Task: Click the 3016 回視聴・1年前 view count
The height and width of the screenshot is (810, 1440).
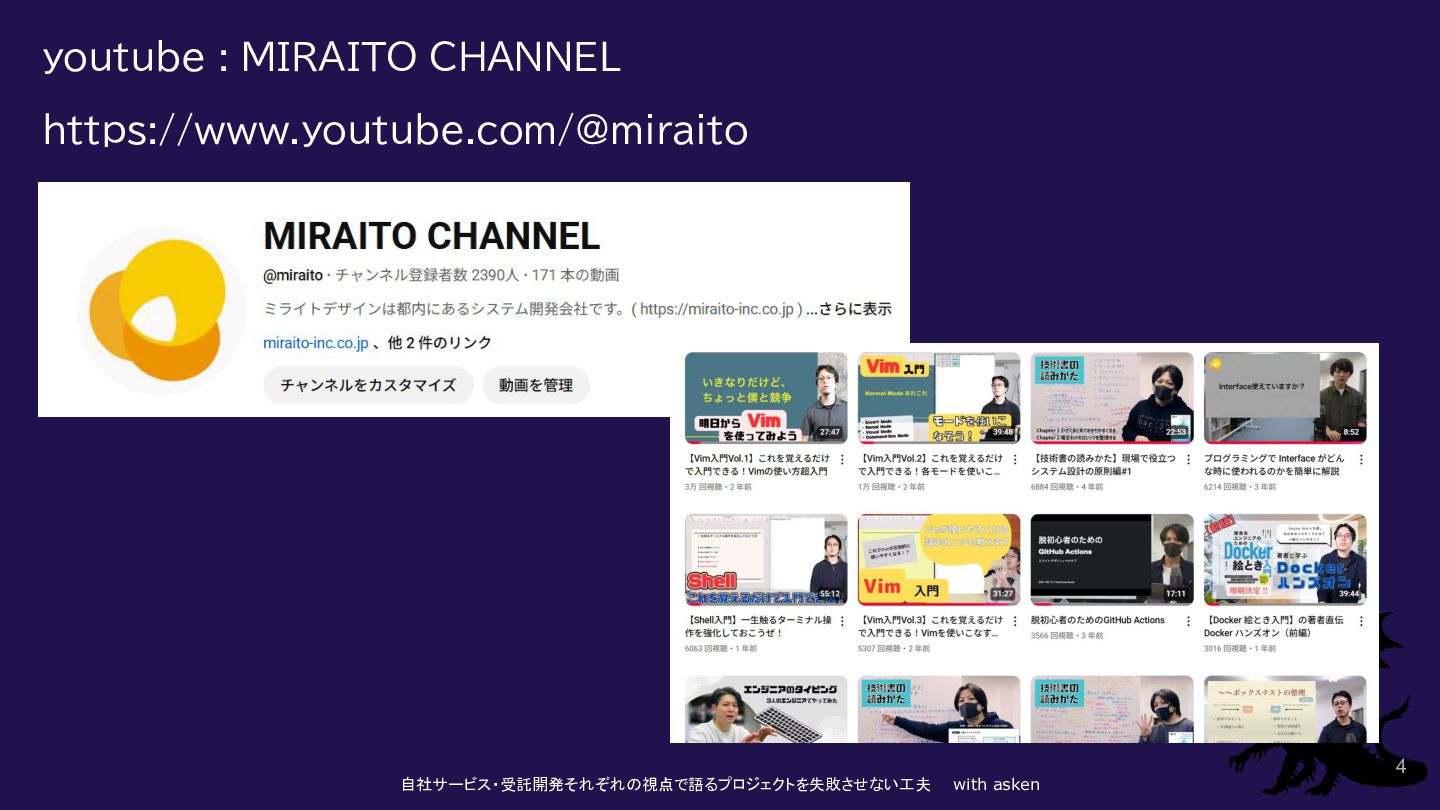Action: click(x=1240, y=648)
